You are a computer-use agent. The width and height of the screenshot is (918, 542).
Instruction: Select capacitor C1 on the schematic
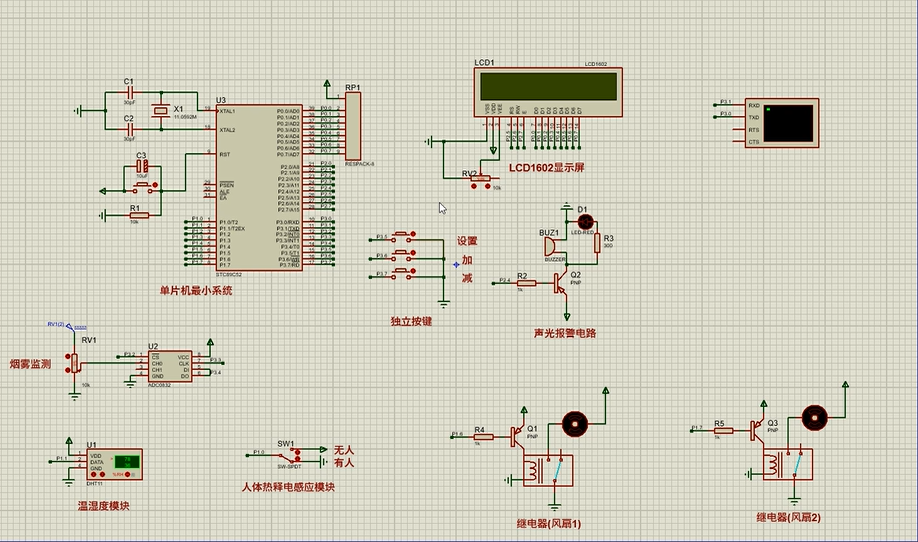coord(130,92)
